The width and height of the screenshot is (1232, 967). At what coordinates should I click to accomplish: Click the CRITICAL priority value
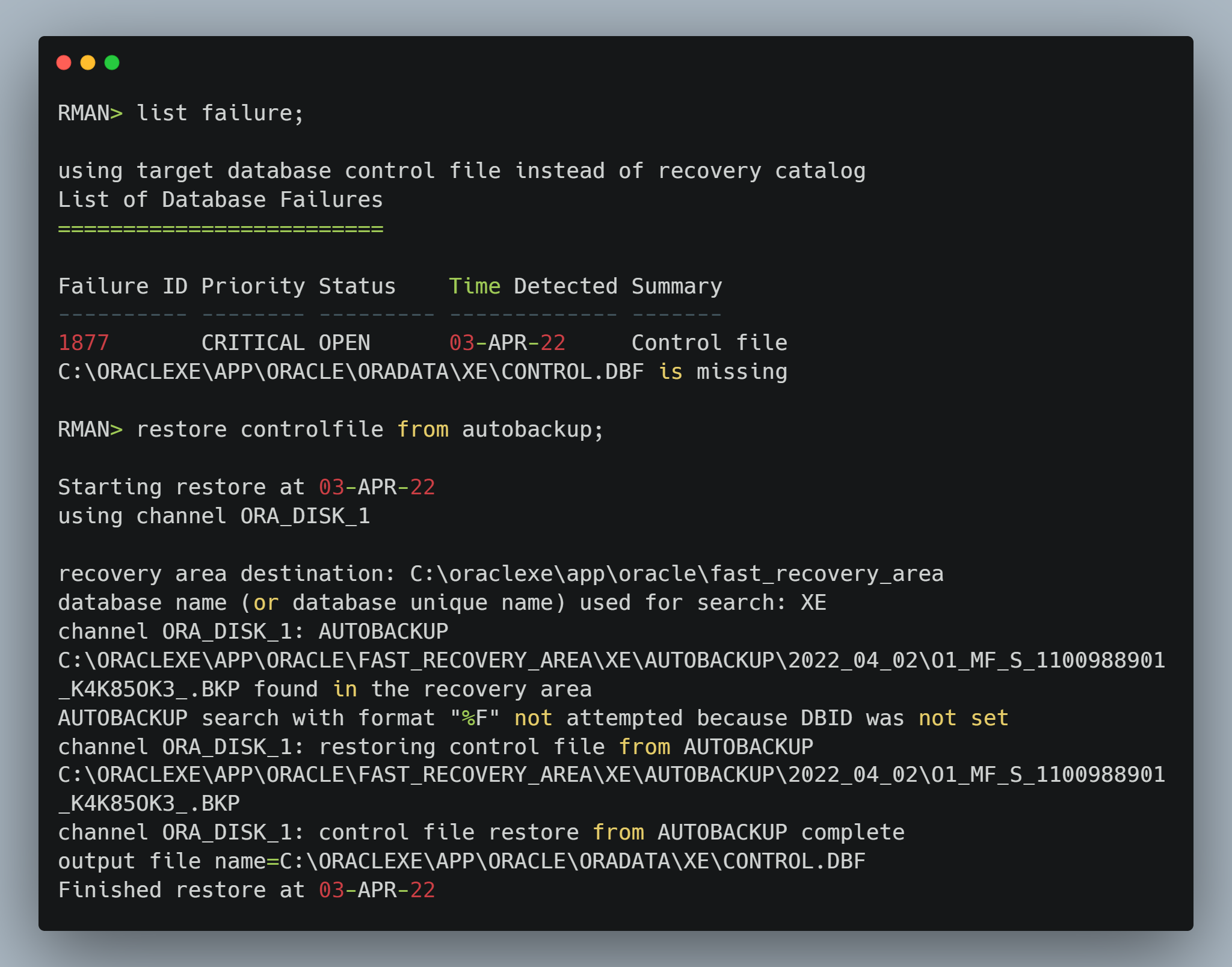pos(253,343)
